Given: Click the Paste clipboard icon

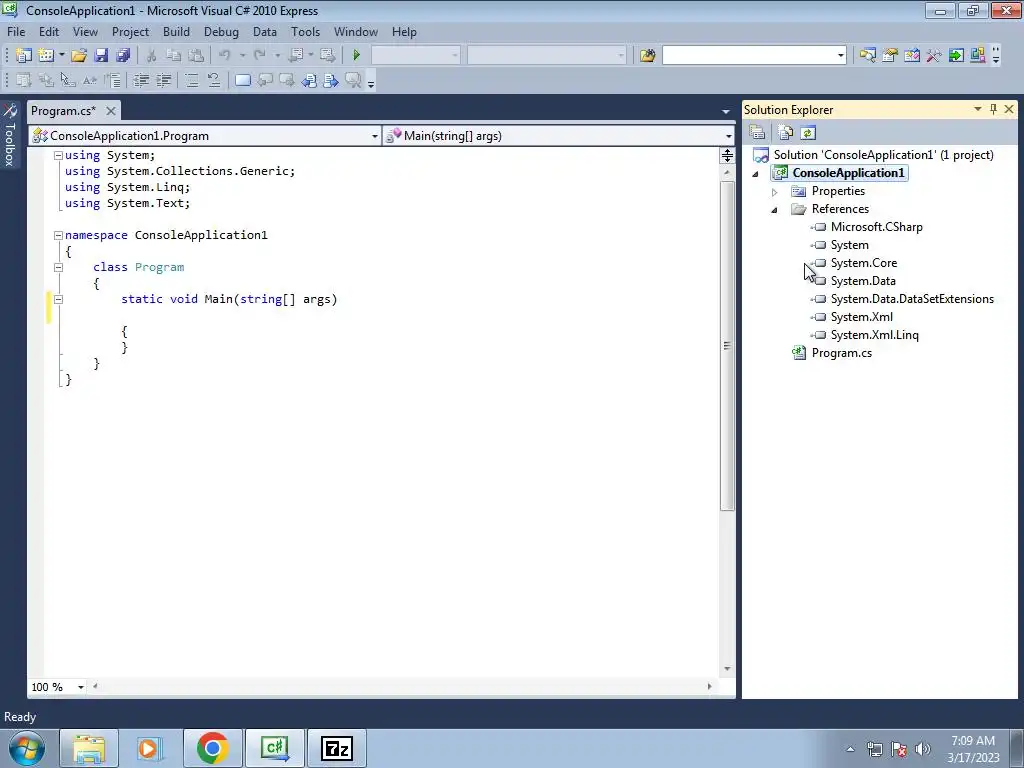Looking at the screenshot, I should pyautogui.click(x=195, y=56).
